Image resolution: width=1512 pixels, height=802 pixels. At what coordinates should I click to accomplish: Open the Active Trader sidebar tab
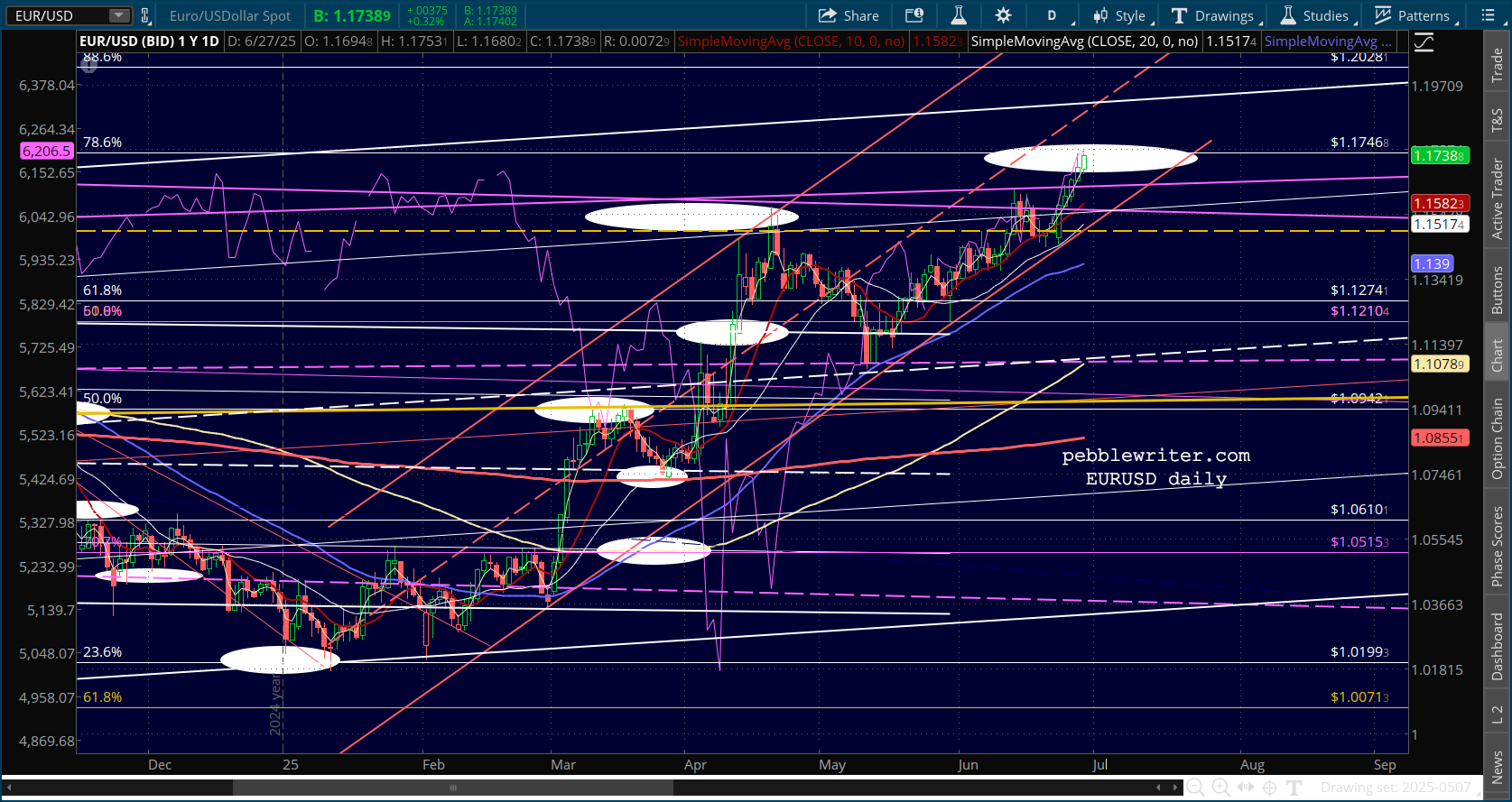point(1498,199)
